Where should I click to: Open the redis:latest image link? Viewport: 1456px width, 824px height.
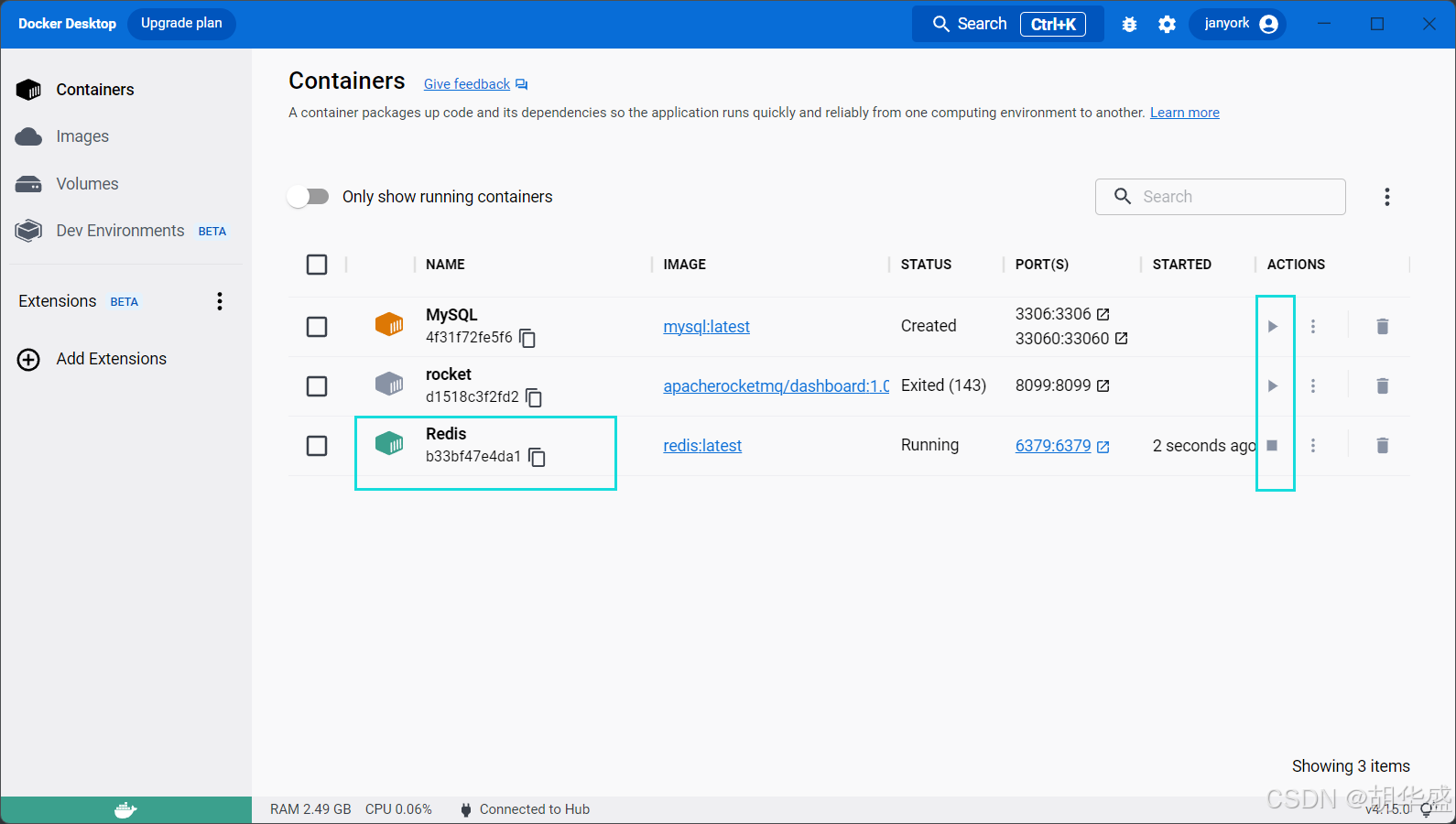click(x=702, y=446)
